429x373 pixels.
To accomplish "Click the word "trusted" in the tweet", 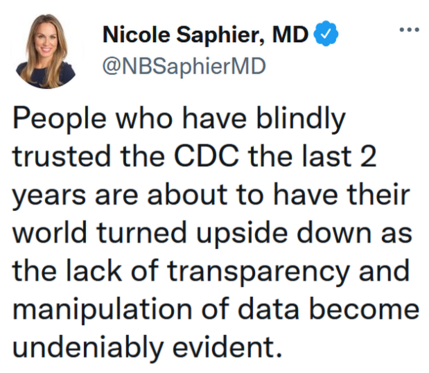I will (62, 156).
